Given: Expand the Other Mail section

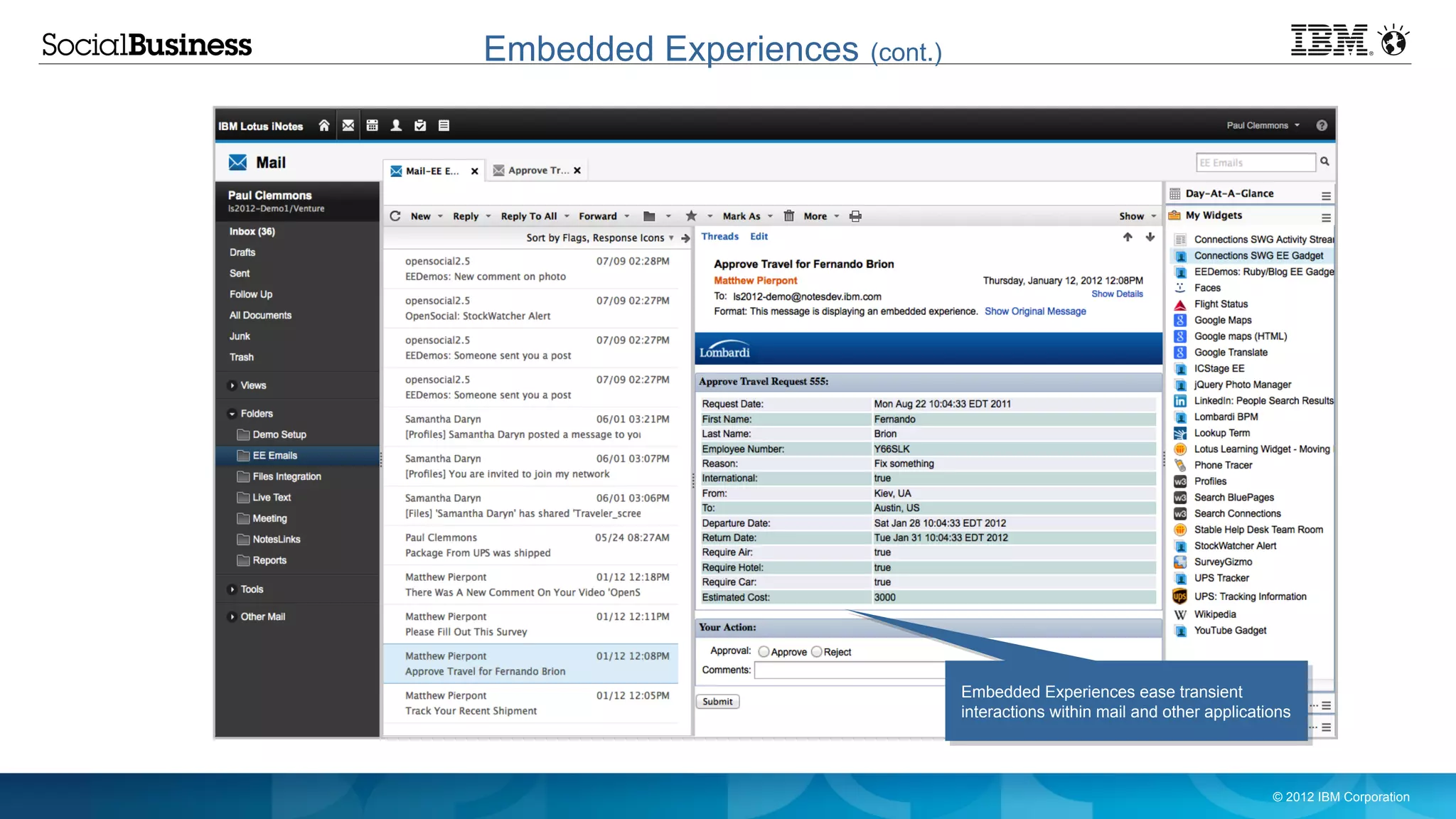Looking at the screenshot, I should pos(232,617).
